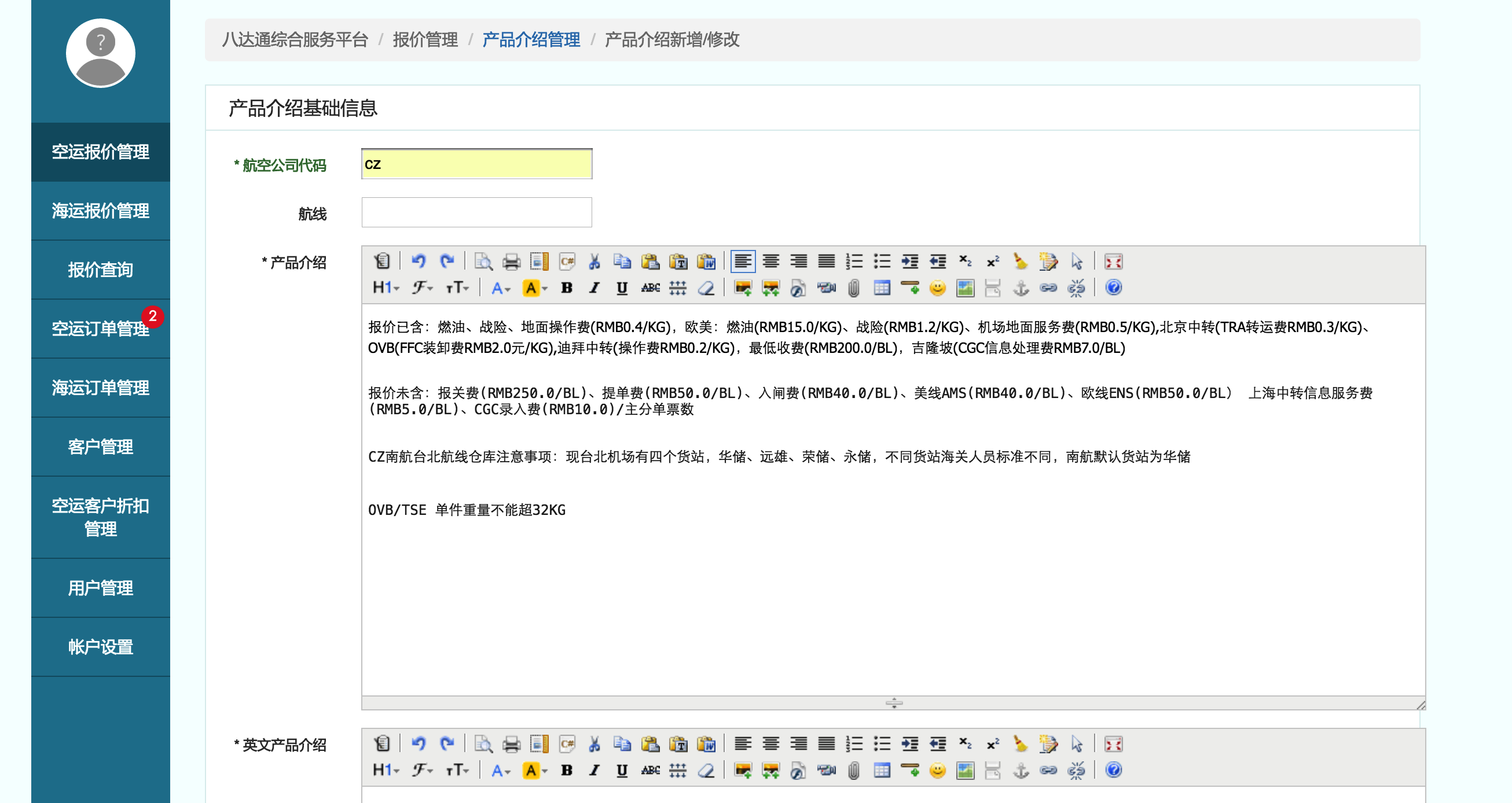The image size is (1512, 803).
Task: Open the emoticon picker in 产品介绍 editor
Action: coord(937,288)
